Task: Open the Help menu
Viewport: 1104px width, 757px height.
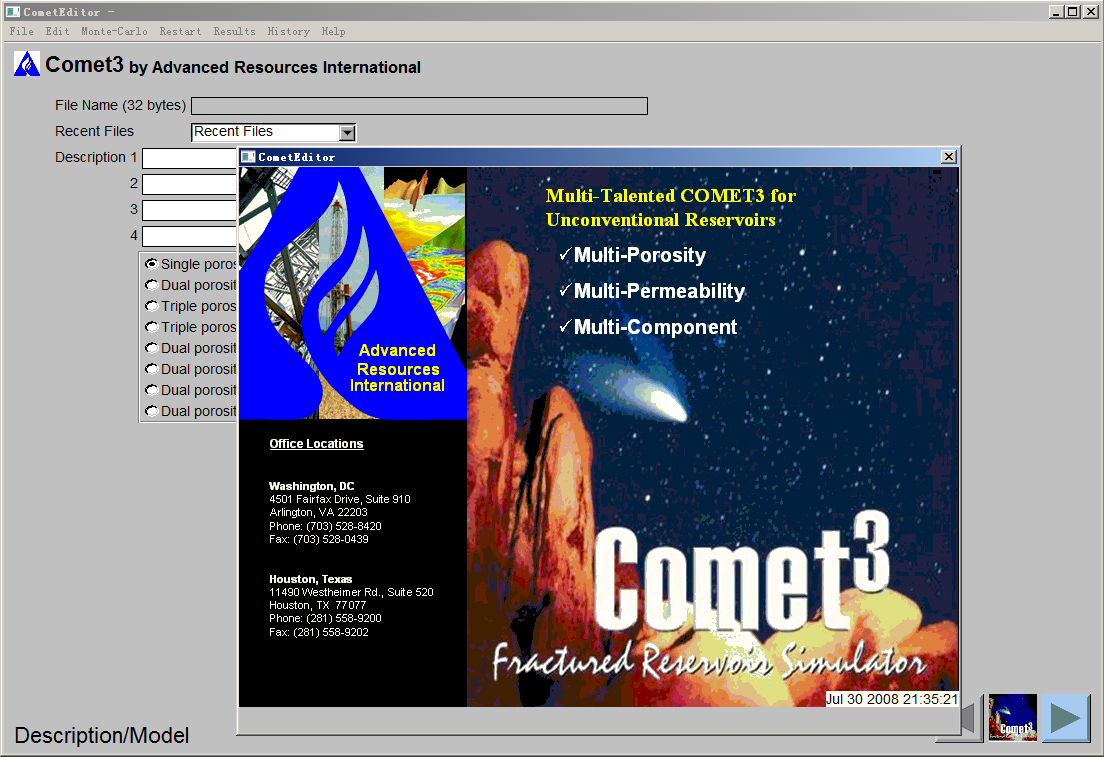Action: [334, 31]
